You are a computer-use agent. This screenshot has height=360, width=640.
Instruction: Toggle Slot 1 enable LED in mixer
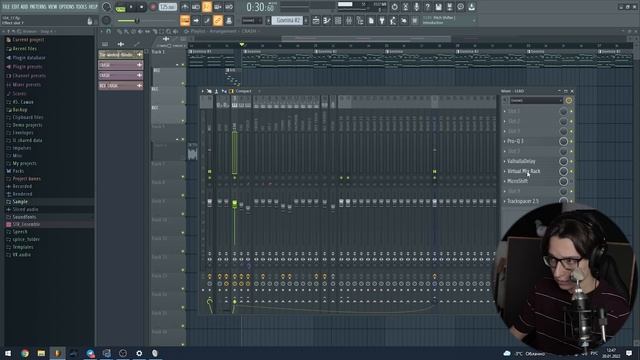pyautogui.click(x=571, y=111)
